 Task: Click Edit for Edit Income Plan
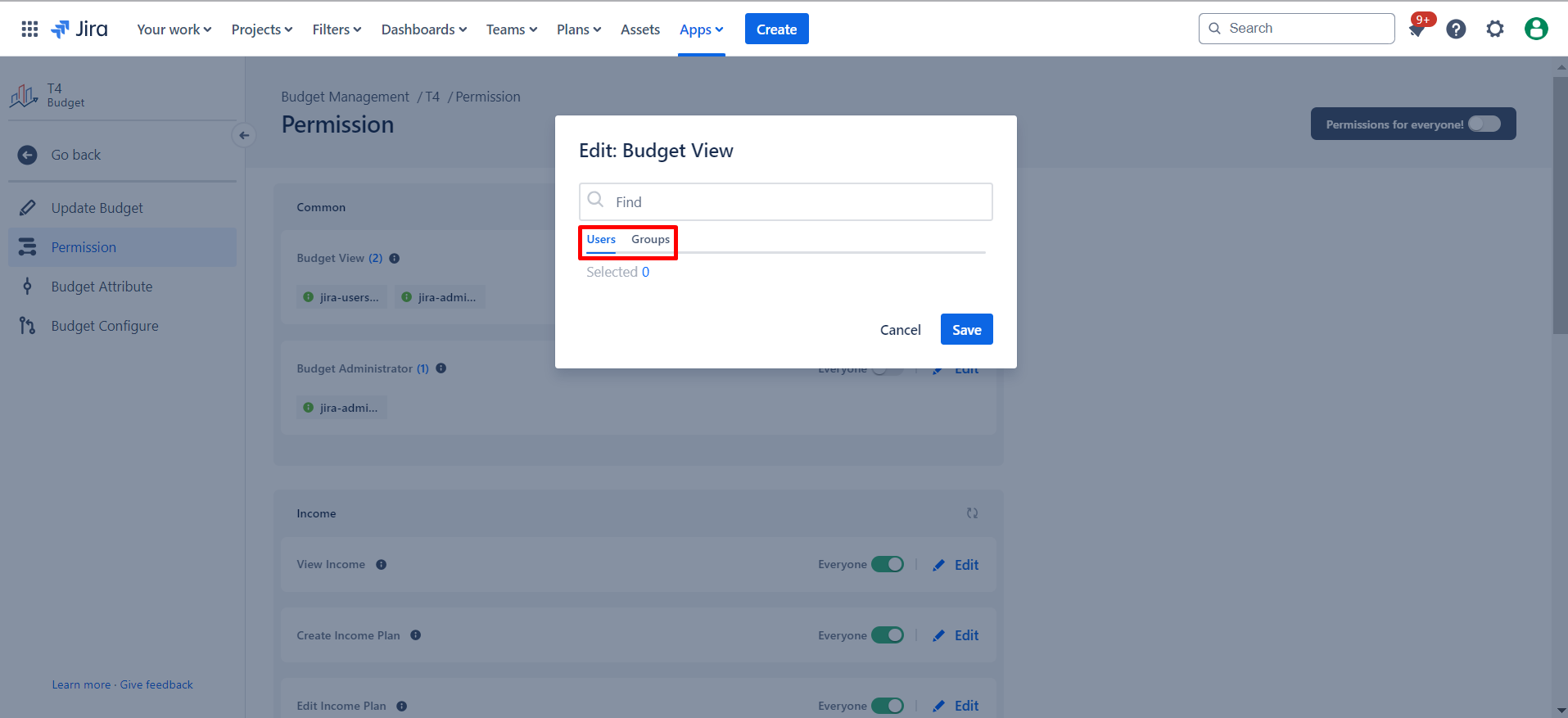966,706
